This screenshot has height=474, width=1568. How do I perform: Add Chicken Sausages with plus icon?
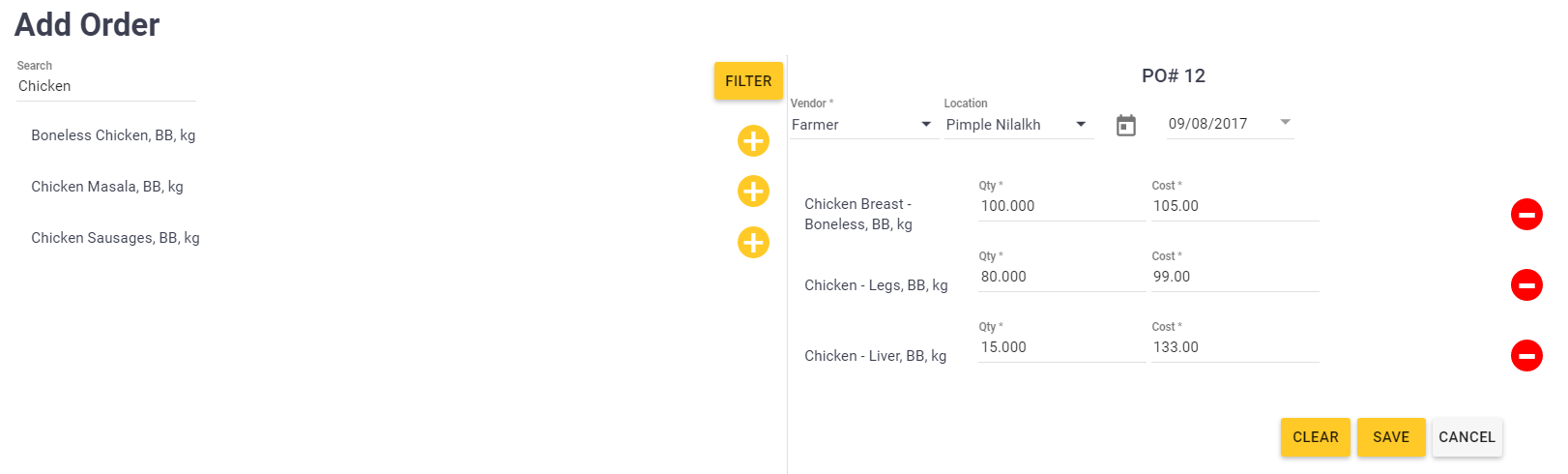tap(753, 243)
